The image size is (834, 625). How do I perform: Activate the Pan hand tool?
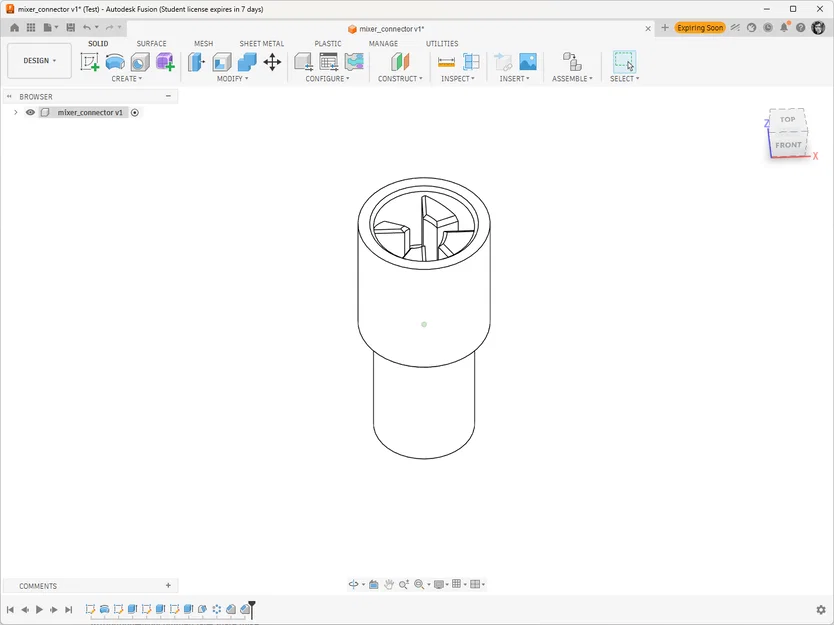(389, 585)
